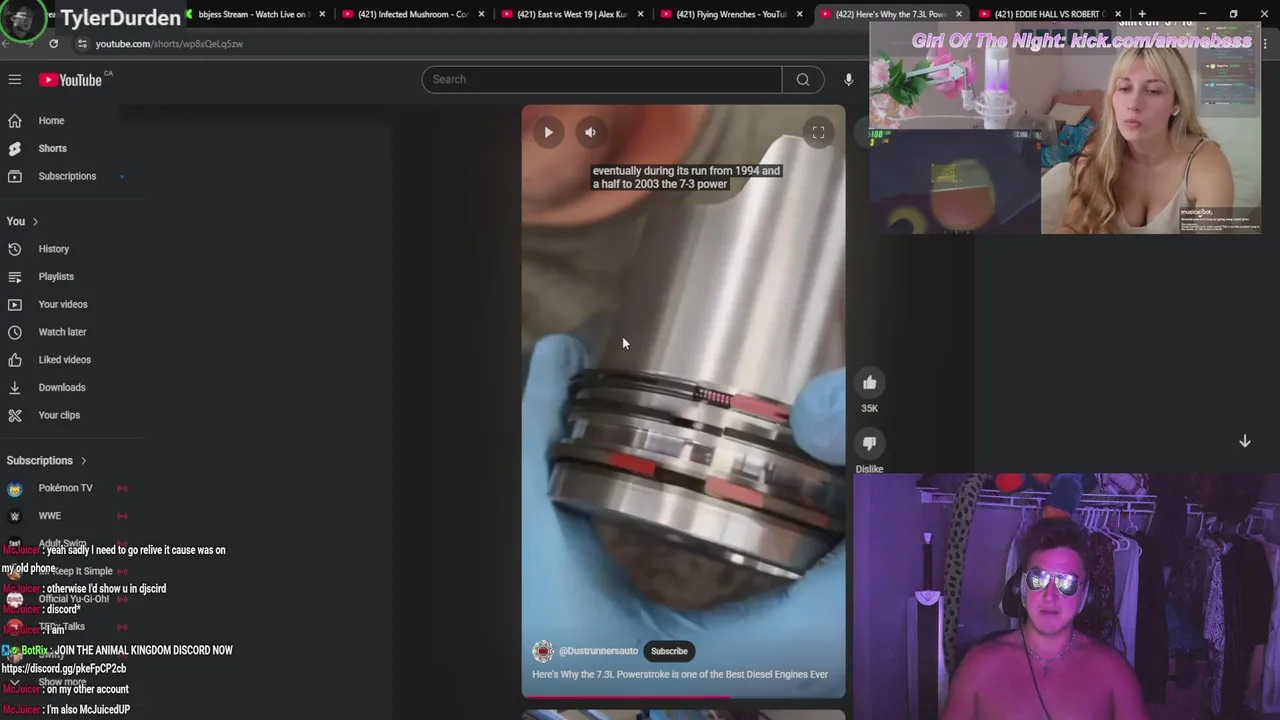The width and height of the screenshot is (1280, 720).
Task: Click the Liked videos thumbs-up icon
Action: (15, 359)
